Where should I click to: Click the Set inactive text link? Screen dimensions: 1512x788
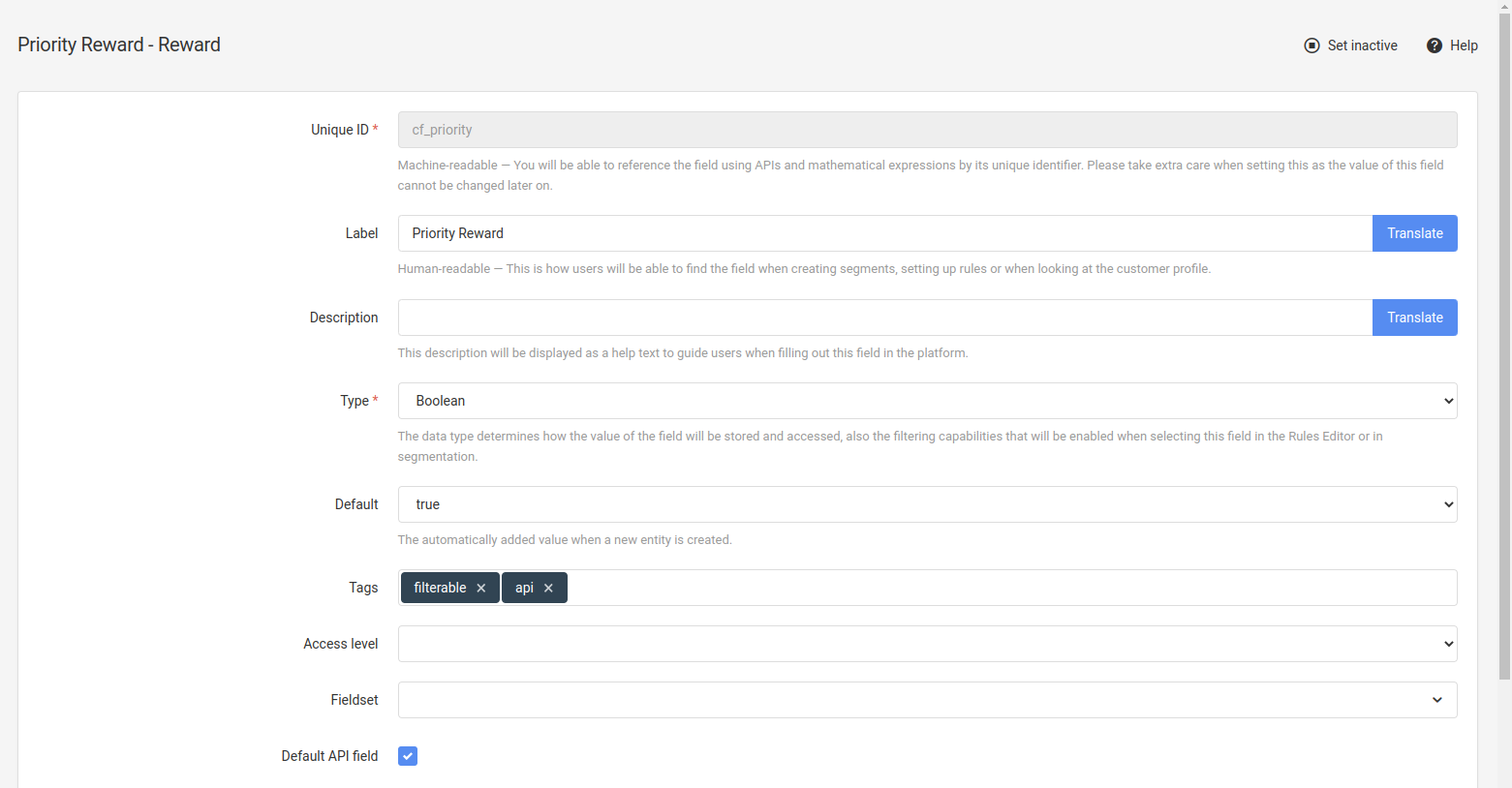(1362, 45)
